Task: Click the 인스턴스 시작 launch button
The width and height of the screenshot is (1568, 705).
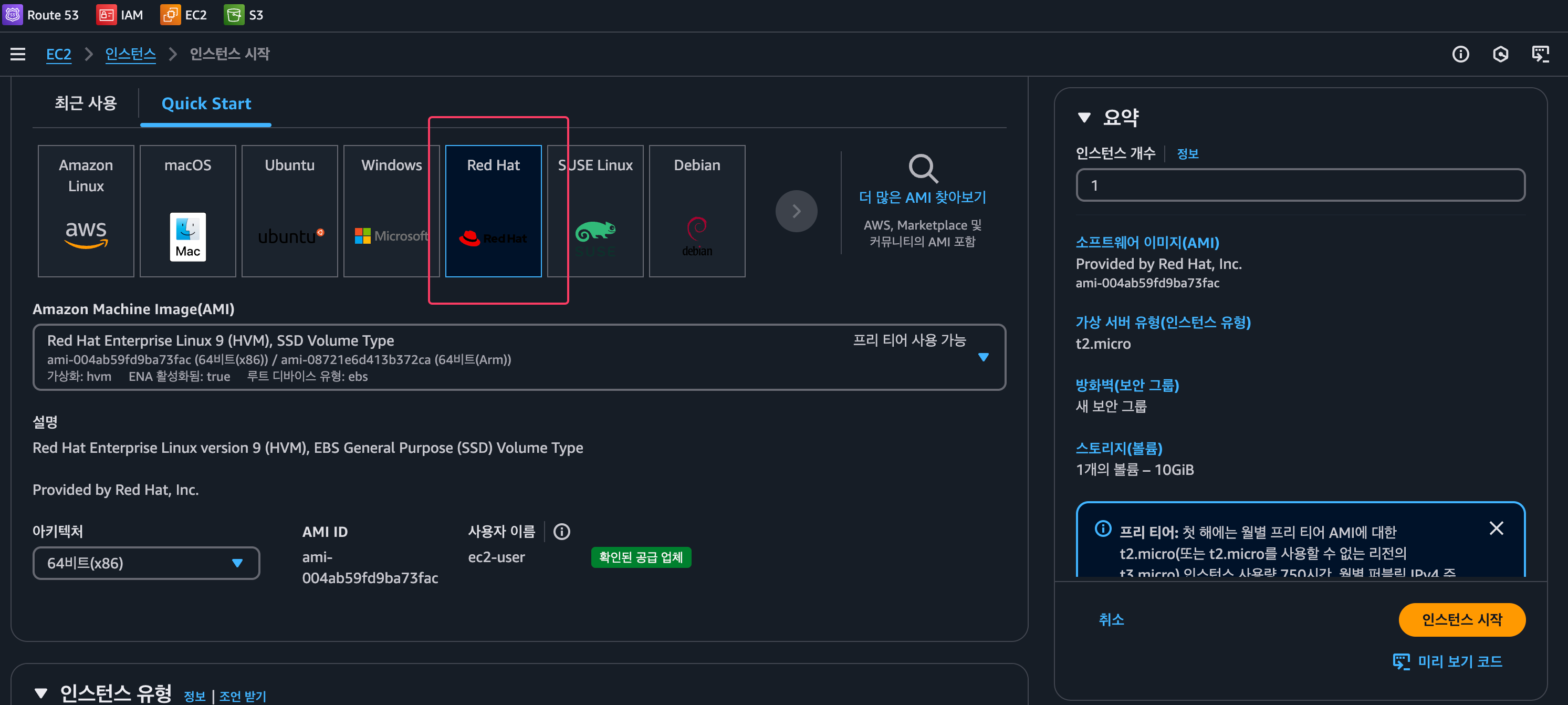Action: [1461, 619]
